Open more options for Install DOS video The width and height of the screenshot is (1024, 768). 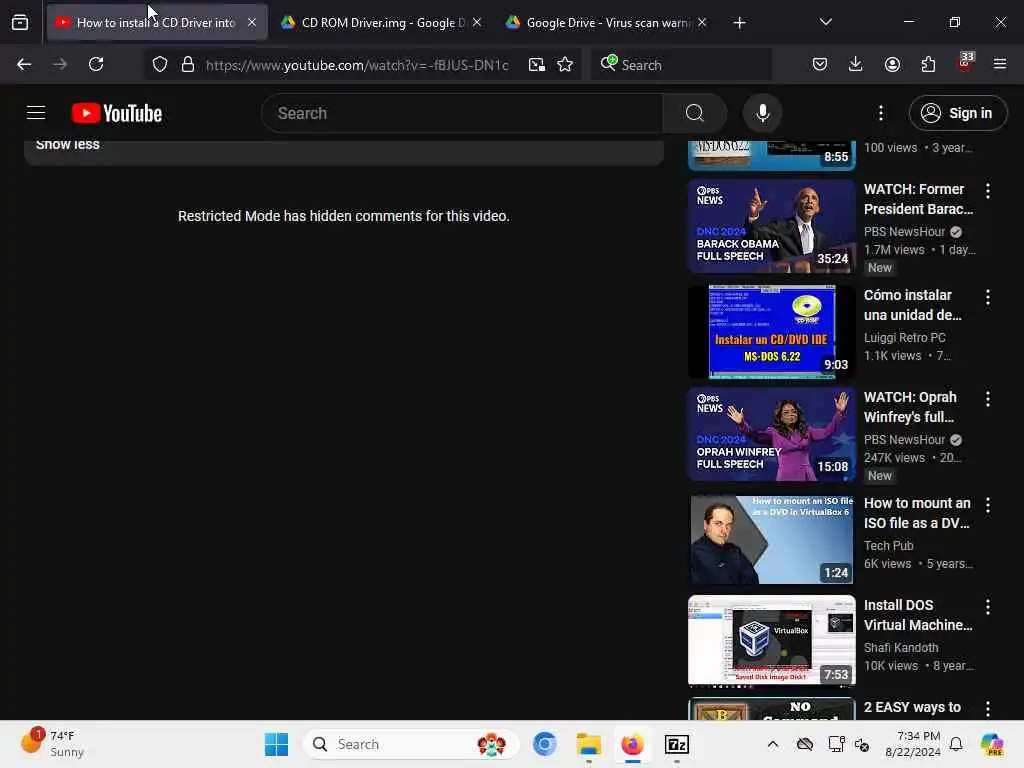tap(987, 607)
